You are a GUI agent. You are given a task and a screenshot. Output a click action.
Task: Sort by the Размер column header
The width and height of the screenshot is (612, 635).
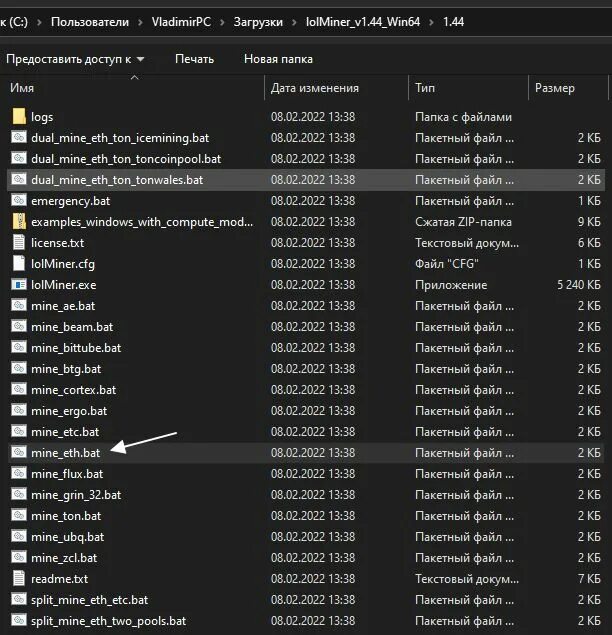(554, 88)
